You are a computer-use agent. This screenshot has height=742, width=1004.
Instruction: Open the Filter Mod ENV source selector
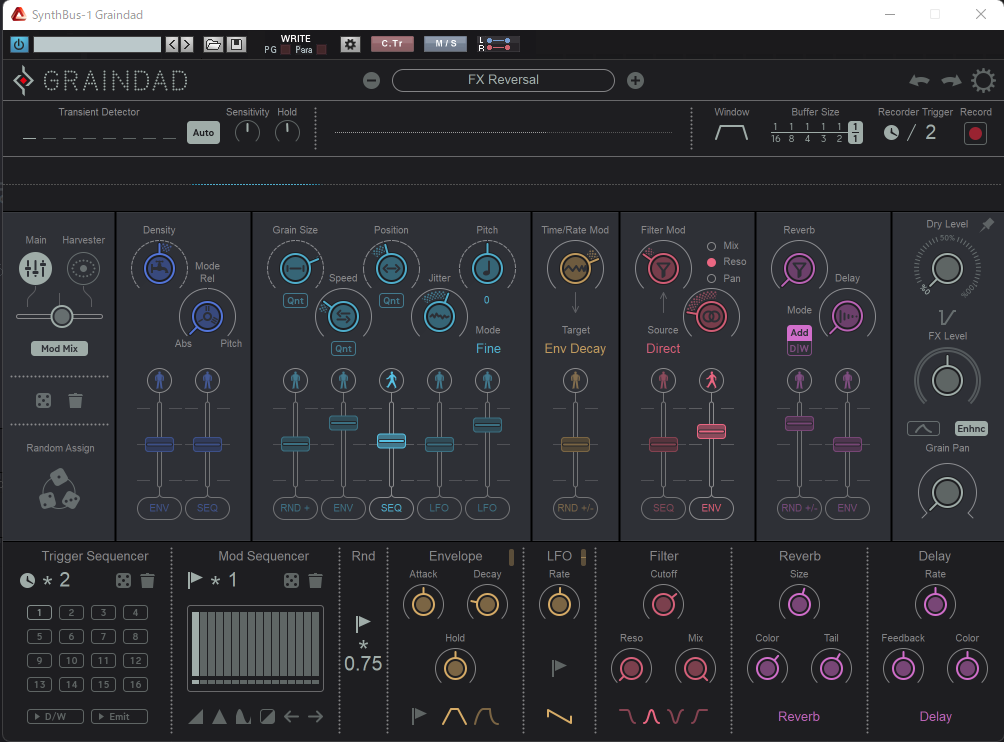pyautogui.click(x=711, y=508)
